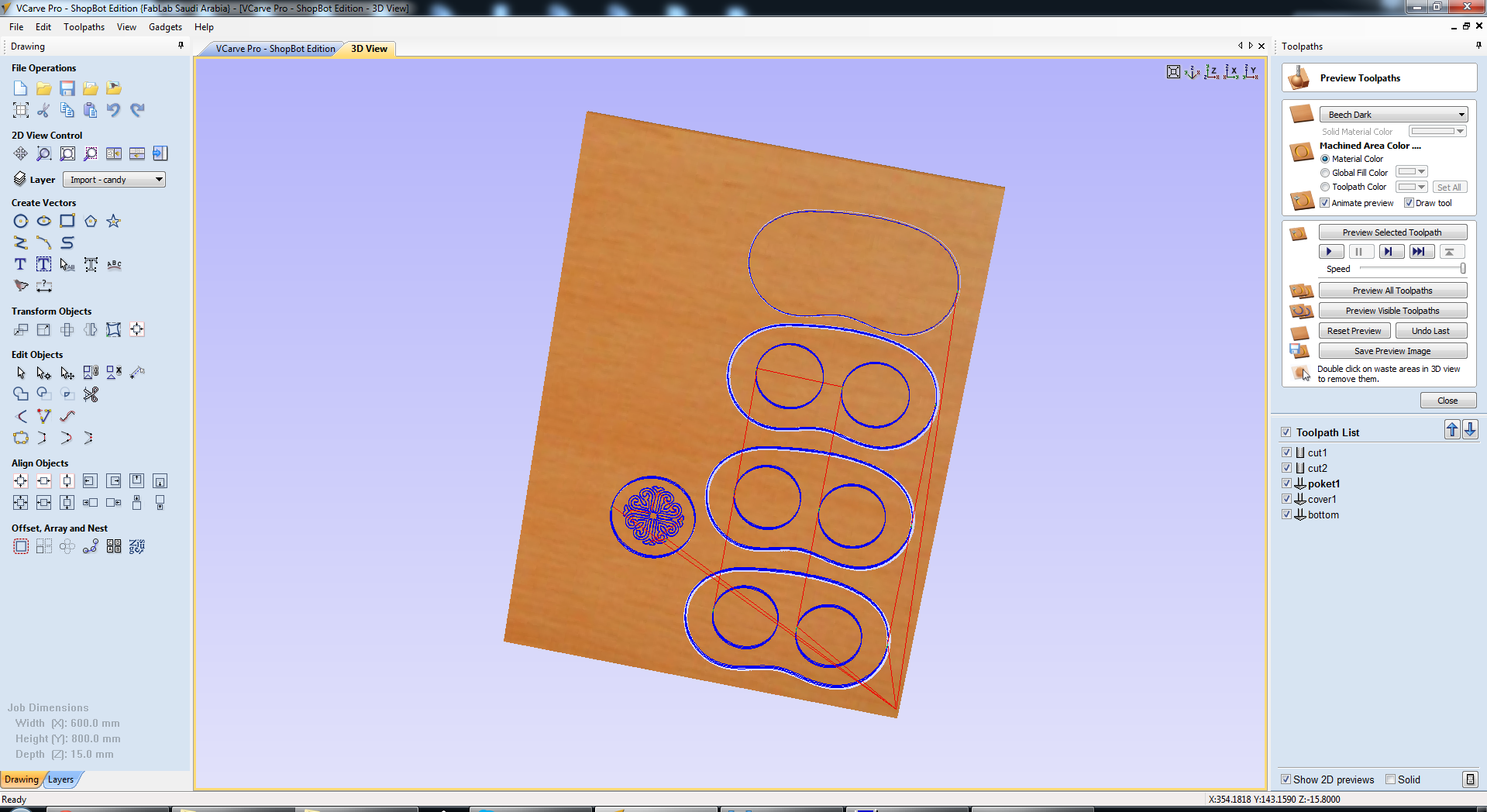The image size is (1487, 812).
Task: Open Global Fill Color swatch dropdown
Action: point(1411,172)
